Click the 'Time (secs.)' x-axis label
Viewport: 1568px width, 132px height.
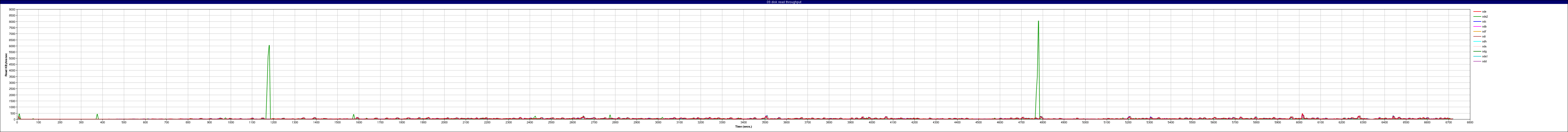point(743,126)
